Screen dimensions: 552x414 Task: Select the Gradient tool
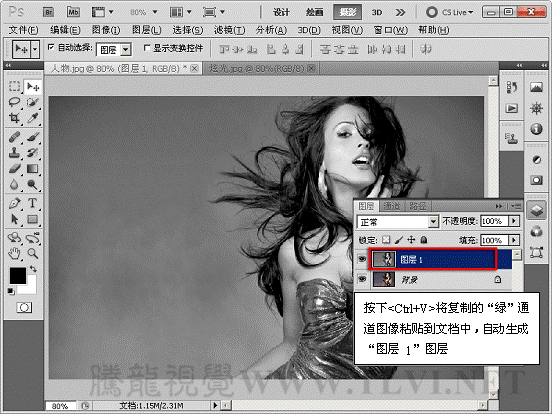tap(33, 169)
